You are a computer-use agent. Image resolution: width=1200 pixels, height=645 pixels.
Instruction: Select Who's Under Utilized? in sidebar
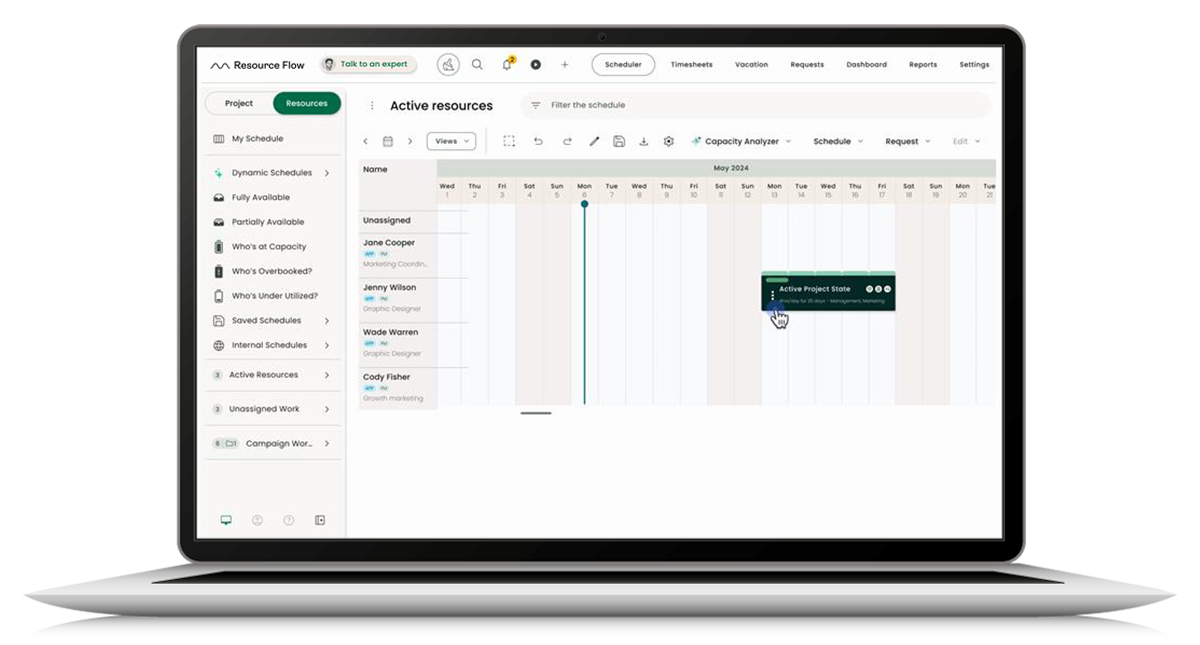pos(275,296)
